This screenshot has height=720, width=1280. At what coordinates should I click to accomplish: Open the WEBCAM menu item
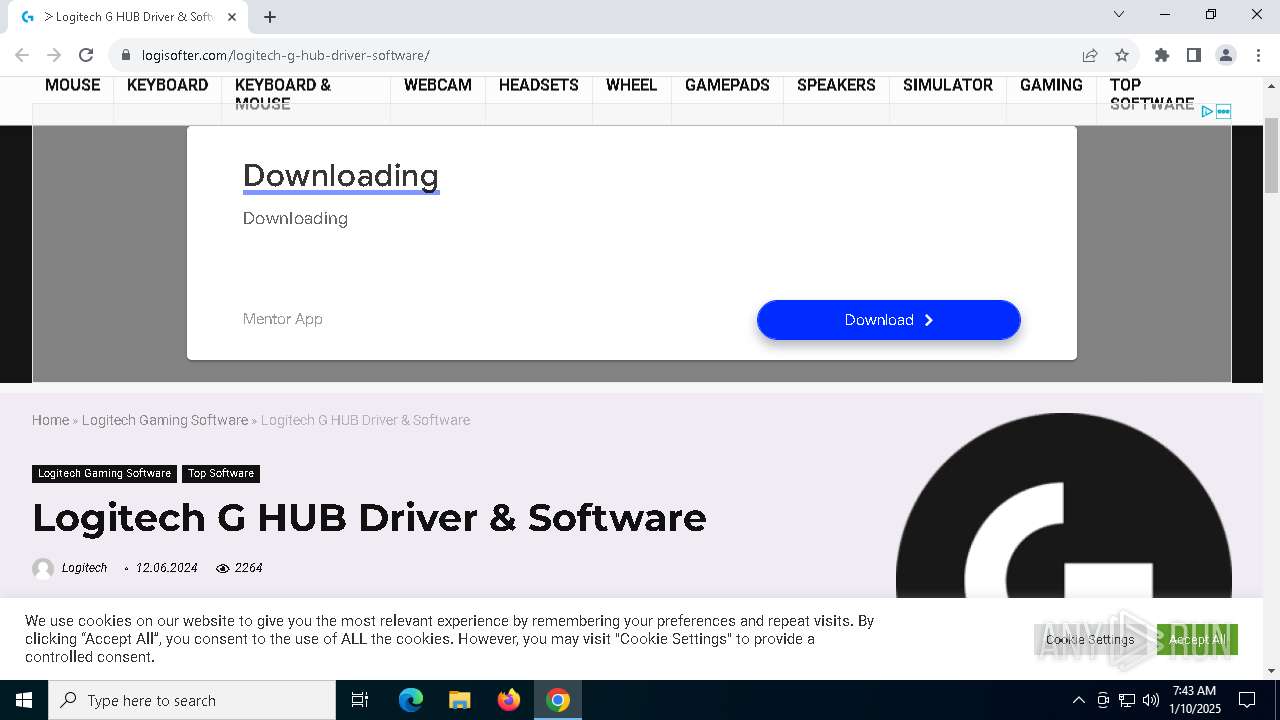[438, 85]
